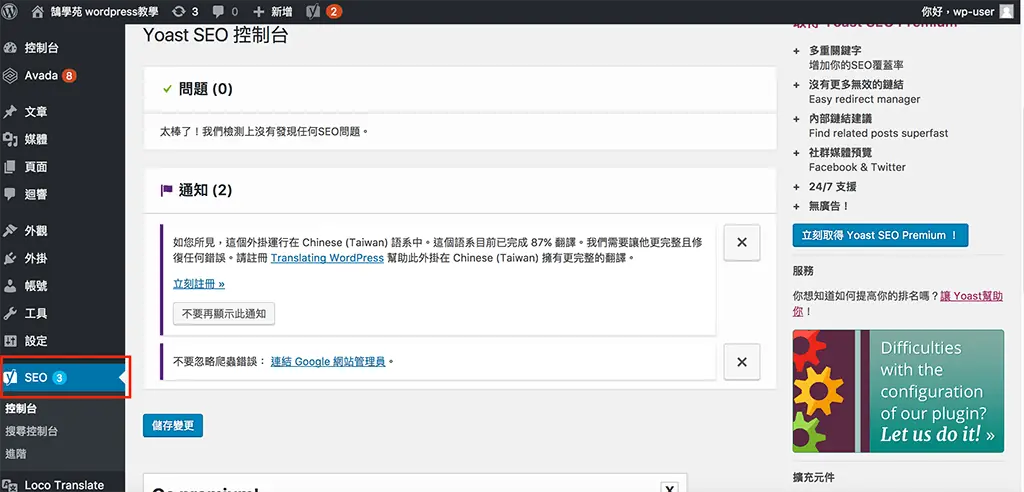Click the home icon beside the site name
Viewport: 1024px width, 492px height.
(37, 12)
